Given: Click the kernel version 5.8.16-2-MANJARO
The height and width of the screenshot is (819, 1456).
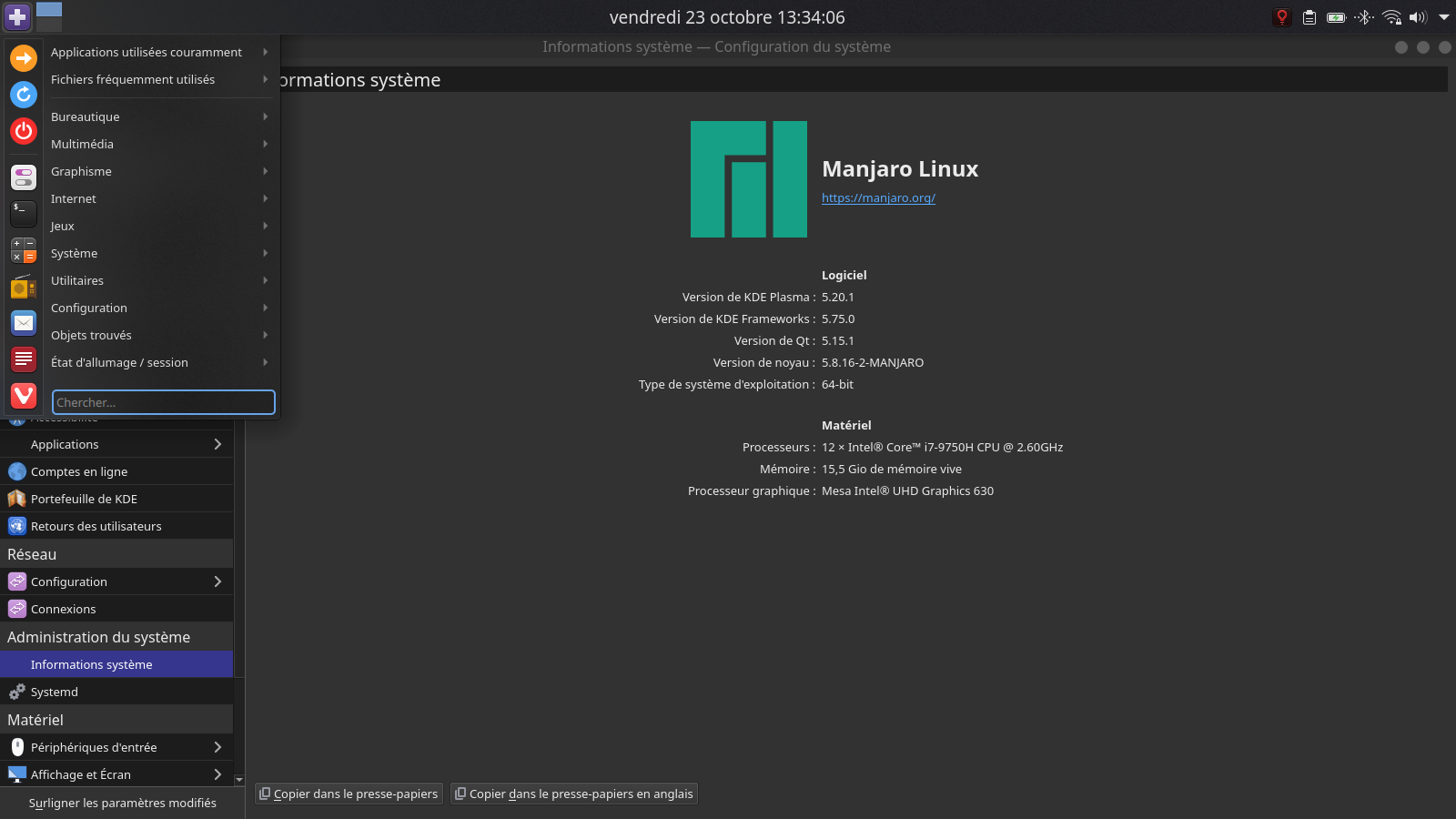Looking at the screenshot, I should (873, 362).
